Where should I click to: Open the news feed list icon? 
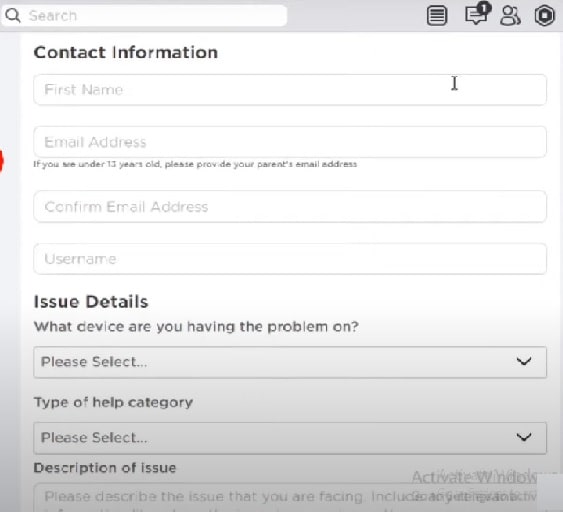click(437, 16)
